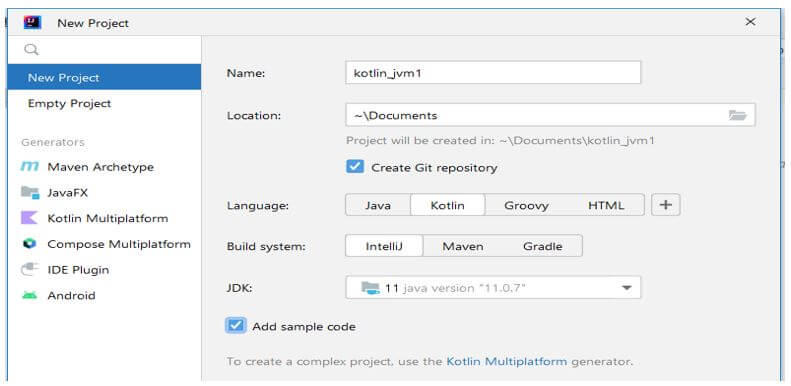This screenshot has height=386, width=791.
Task: Open Android generator entry
Action: pos(104,295)
